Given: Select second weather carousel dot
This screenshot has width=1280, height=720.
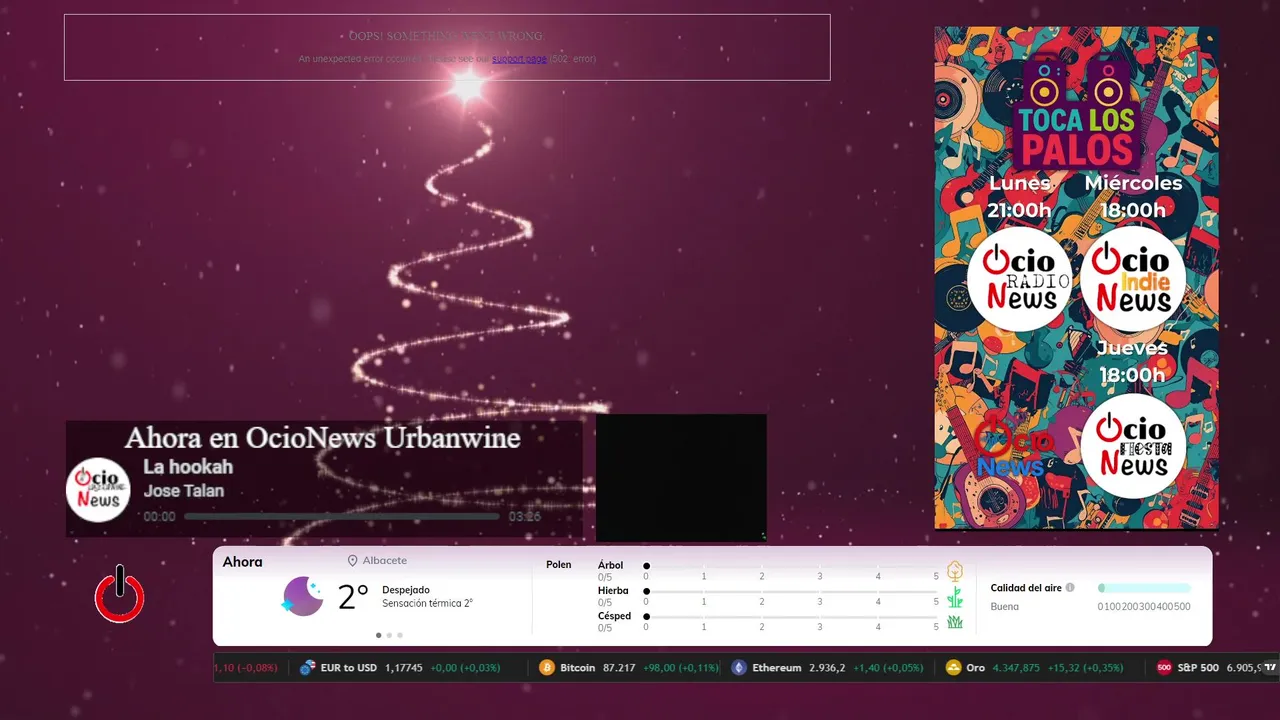Looking at the screenshot, I should pyautogui.click(x=389, y=635).
